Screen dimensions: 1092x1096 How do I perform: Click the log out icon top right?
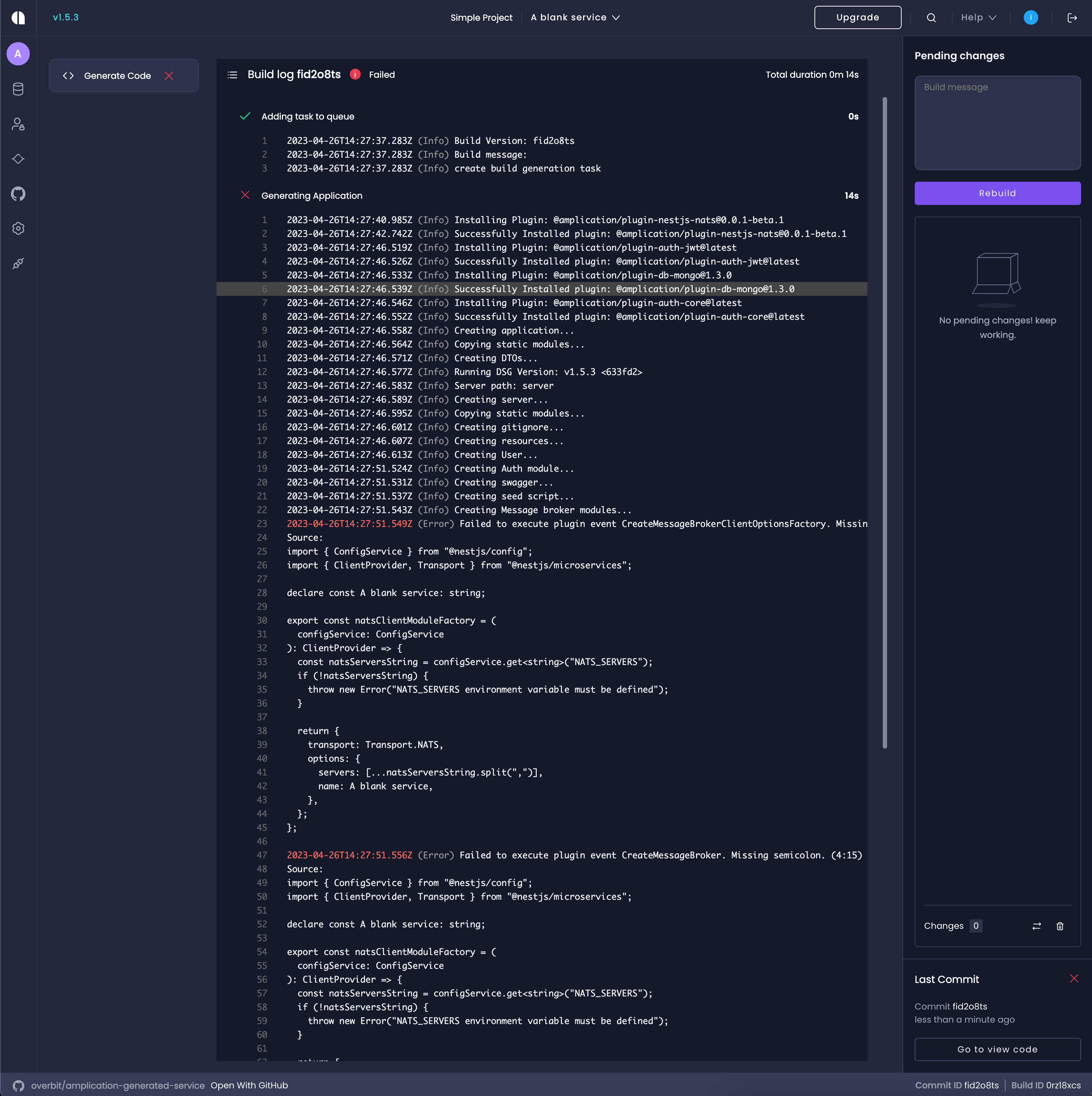click(x=1072, y=17)
